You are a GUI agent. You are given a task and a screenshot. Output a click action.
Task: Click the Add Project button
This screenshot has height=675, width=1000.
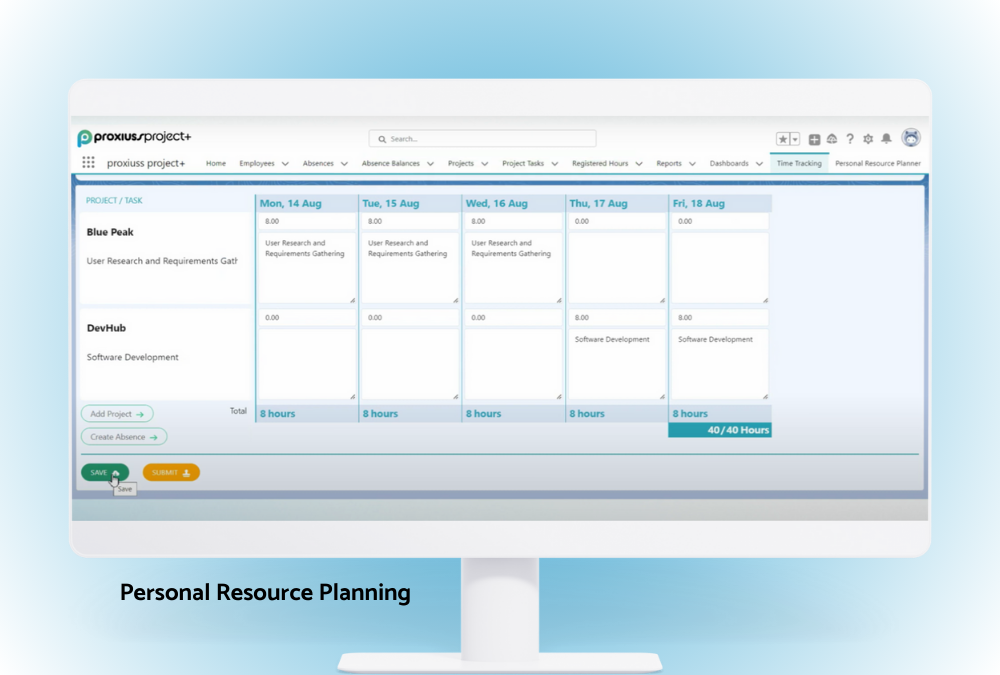[x=117, y=414]
